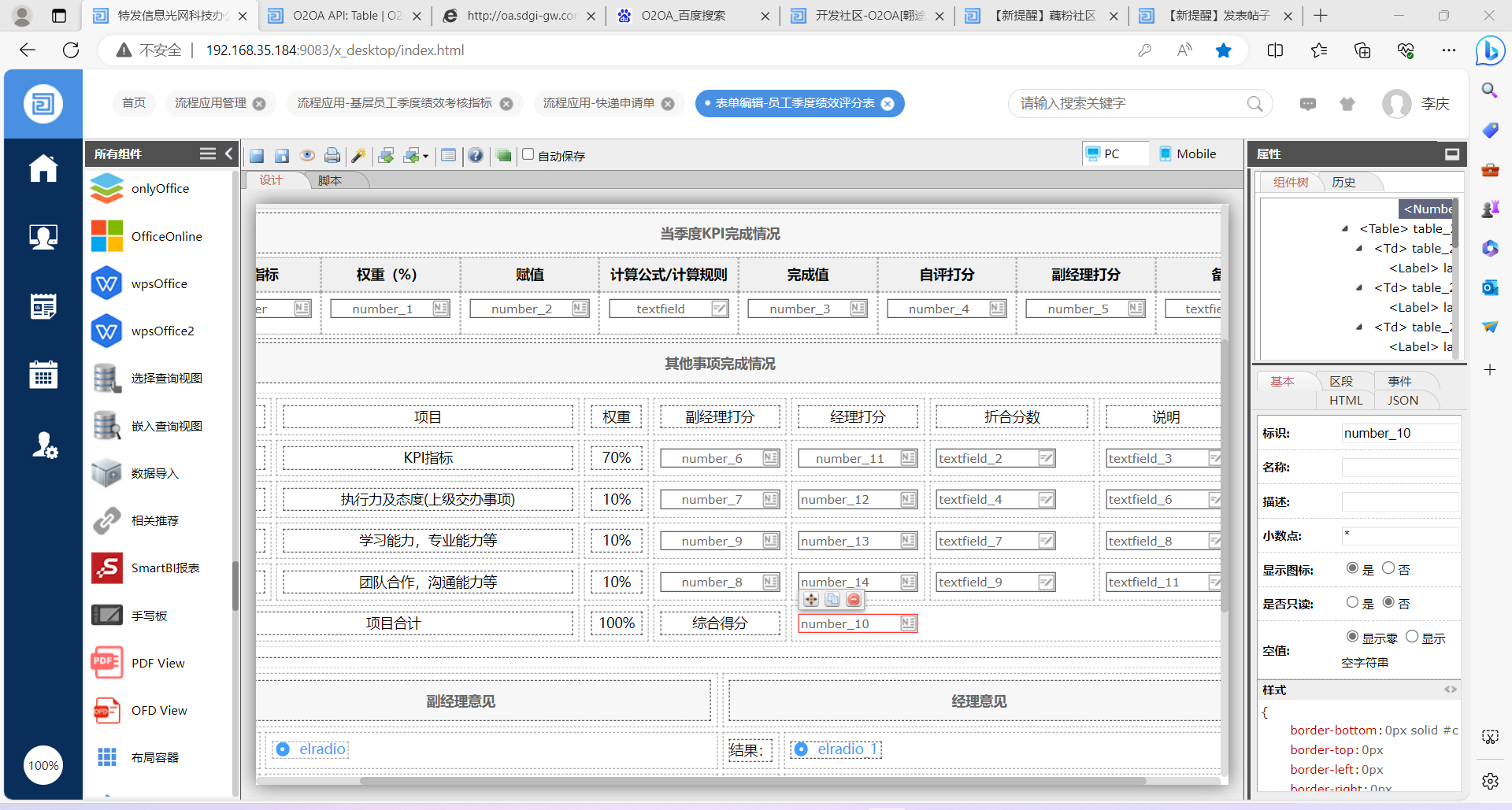The image size is (1512, 810).
Task: Open help with the question mark icon
Action: point(475,156)
